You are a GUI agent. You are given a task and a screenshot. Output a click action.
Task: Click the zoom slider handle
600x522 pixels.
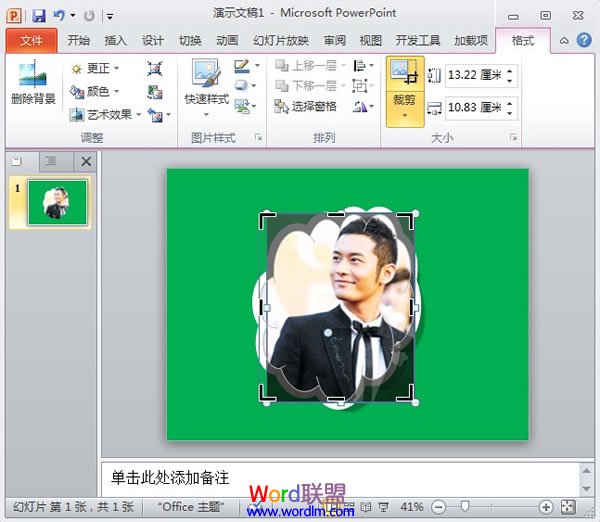pos(465,507)
